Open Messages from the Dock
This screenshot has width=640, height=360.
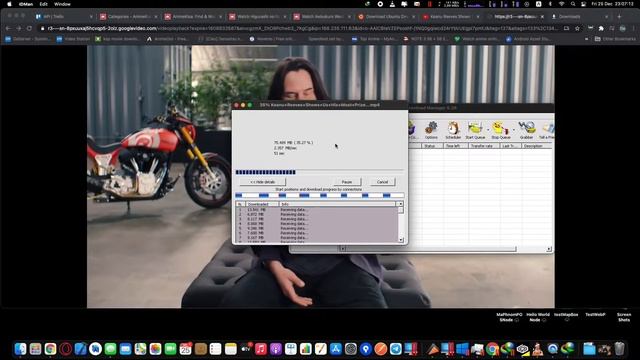coord(110,349)
